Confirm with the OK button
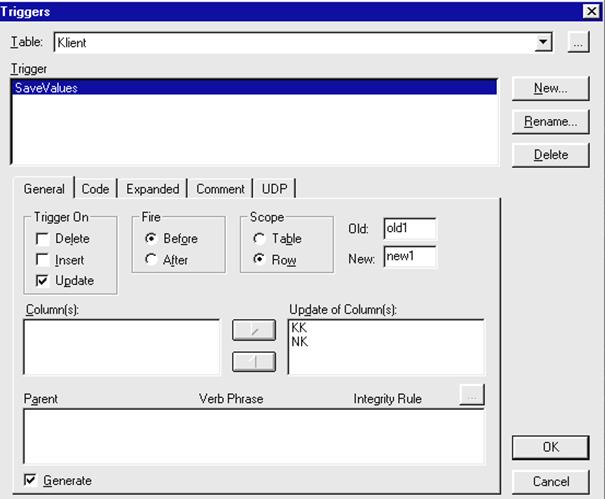 551,447
